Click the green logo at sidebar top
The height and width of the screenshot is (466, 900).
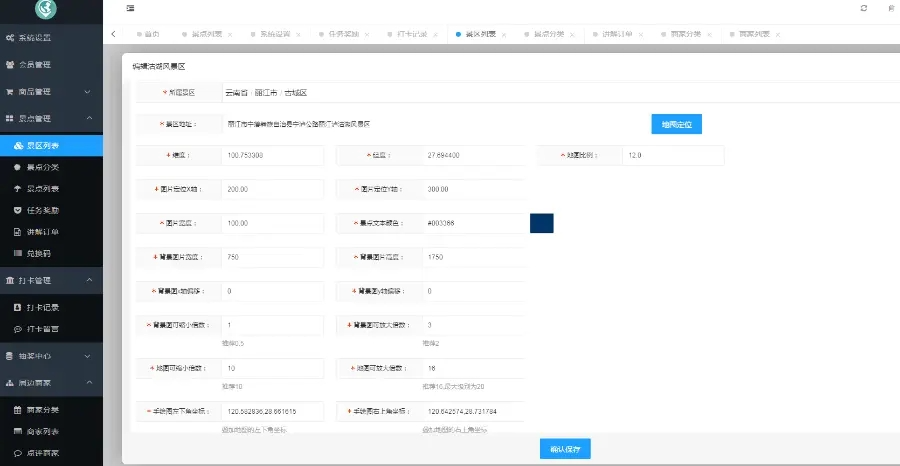45,7
